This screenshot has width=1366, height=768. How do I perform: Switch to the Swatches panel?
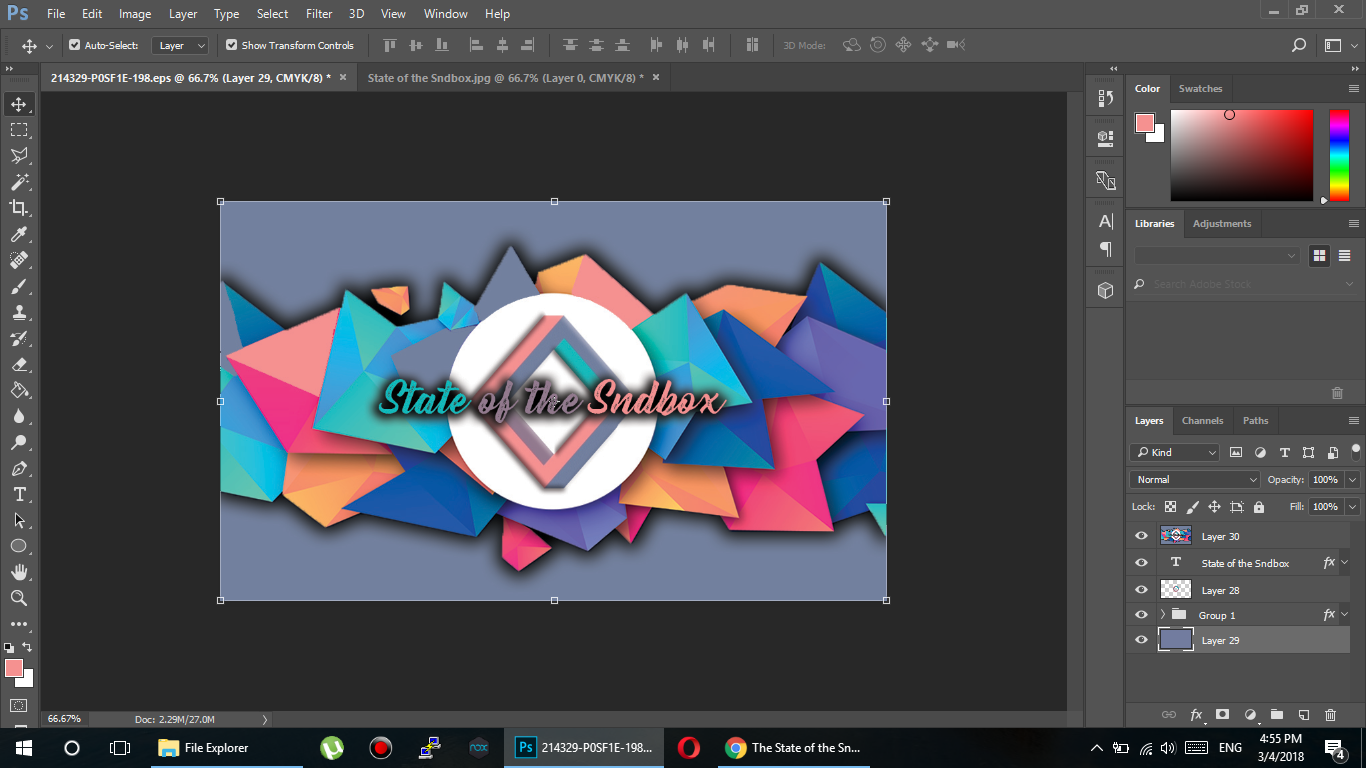pyautogui.click(x=1200, y=88)
